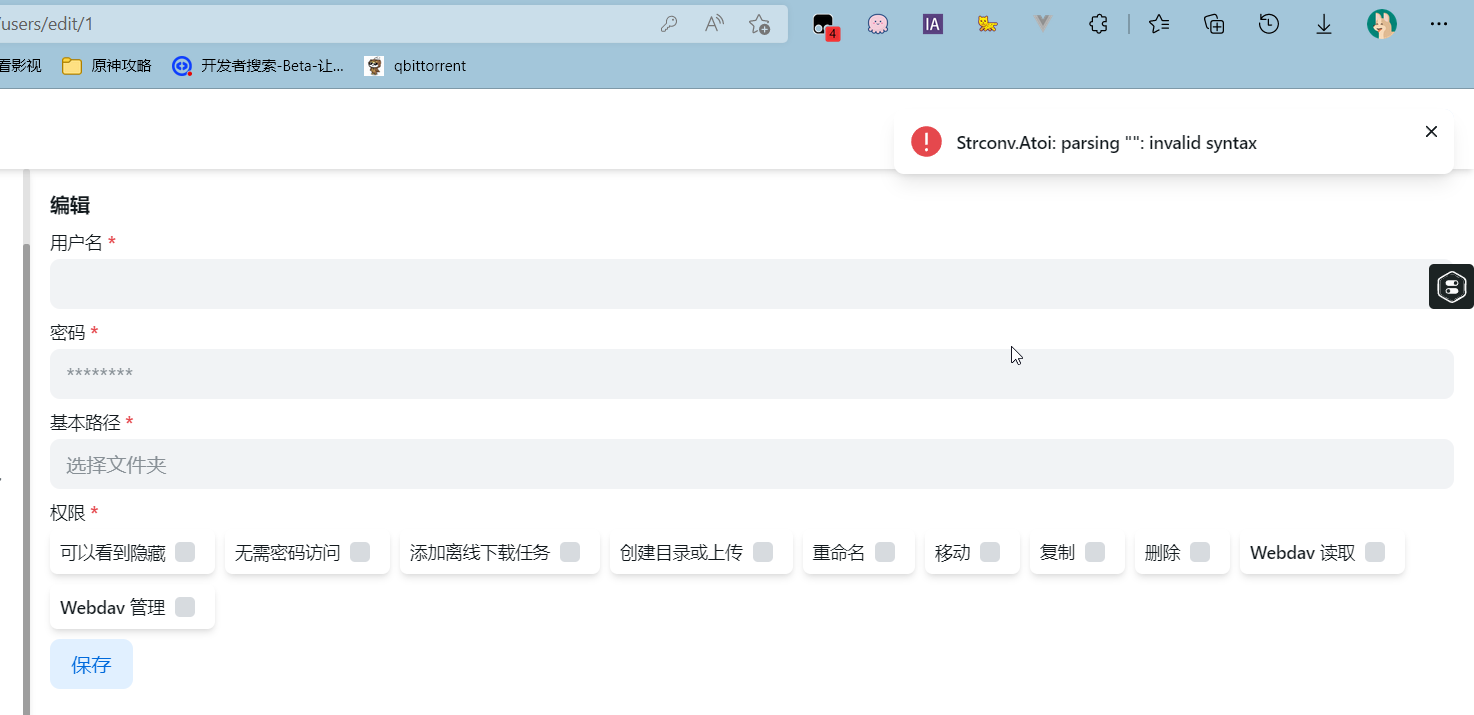Open the browser Downloads icon
This screenshot has height=715, width=1474.
pos(1323,23)
